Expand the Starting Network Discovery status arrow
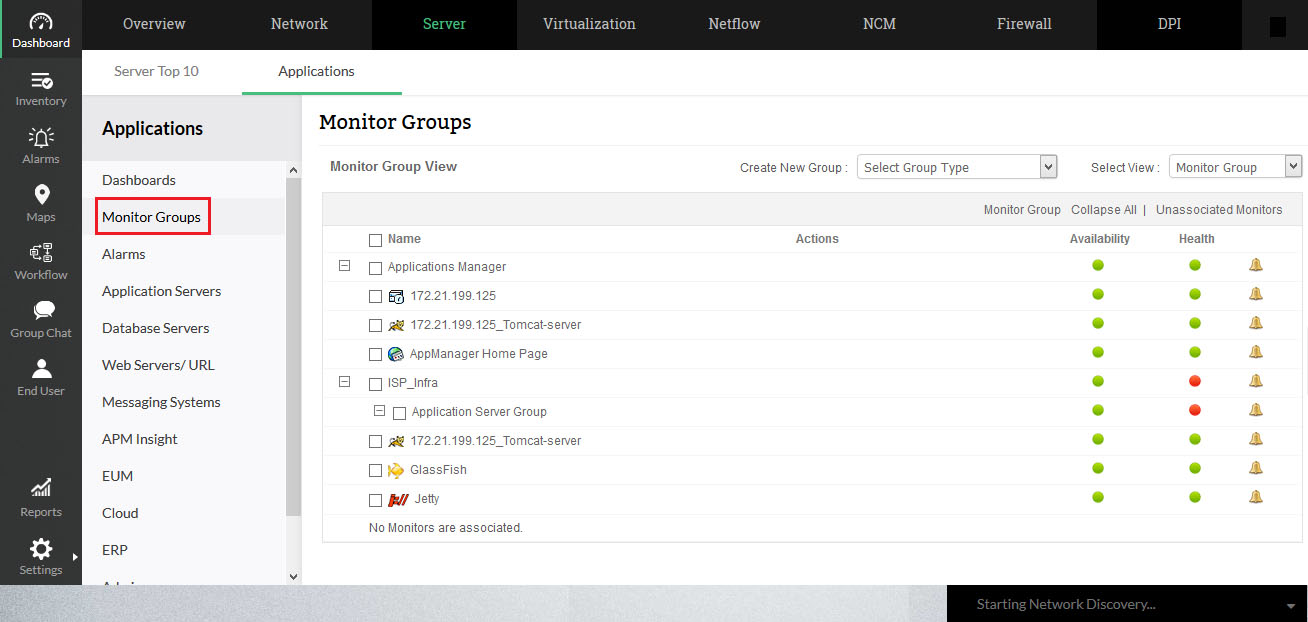Viewport: 1308px width, 622px height. coord(1290,606)
